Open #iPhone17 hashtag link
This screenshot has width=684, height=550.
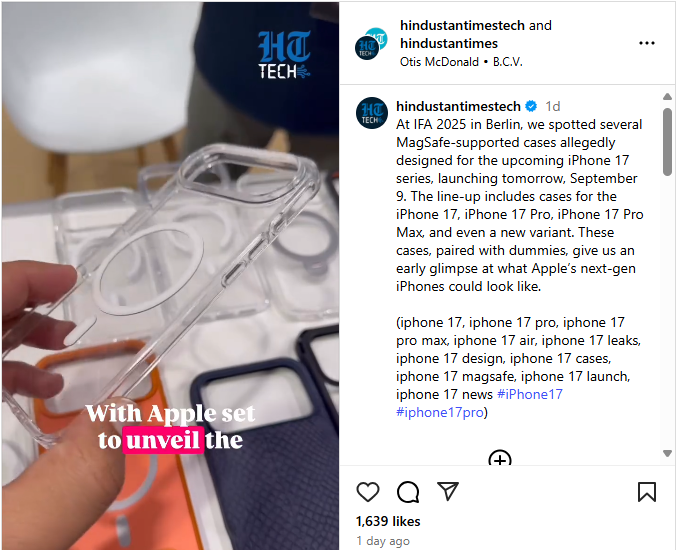tap(530, 394)
